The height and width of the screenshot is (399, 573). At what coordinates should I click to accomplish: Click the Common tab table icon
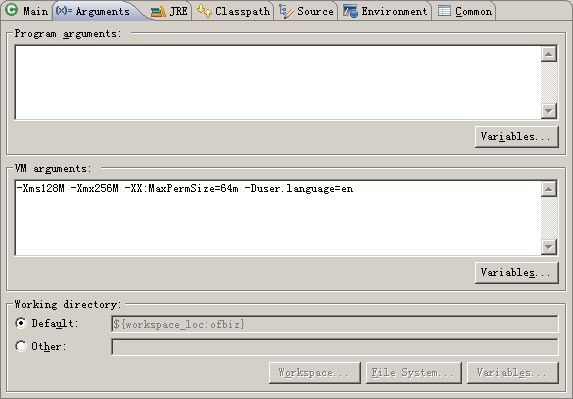(x=444, y=11)
